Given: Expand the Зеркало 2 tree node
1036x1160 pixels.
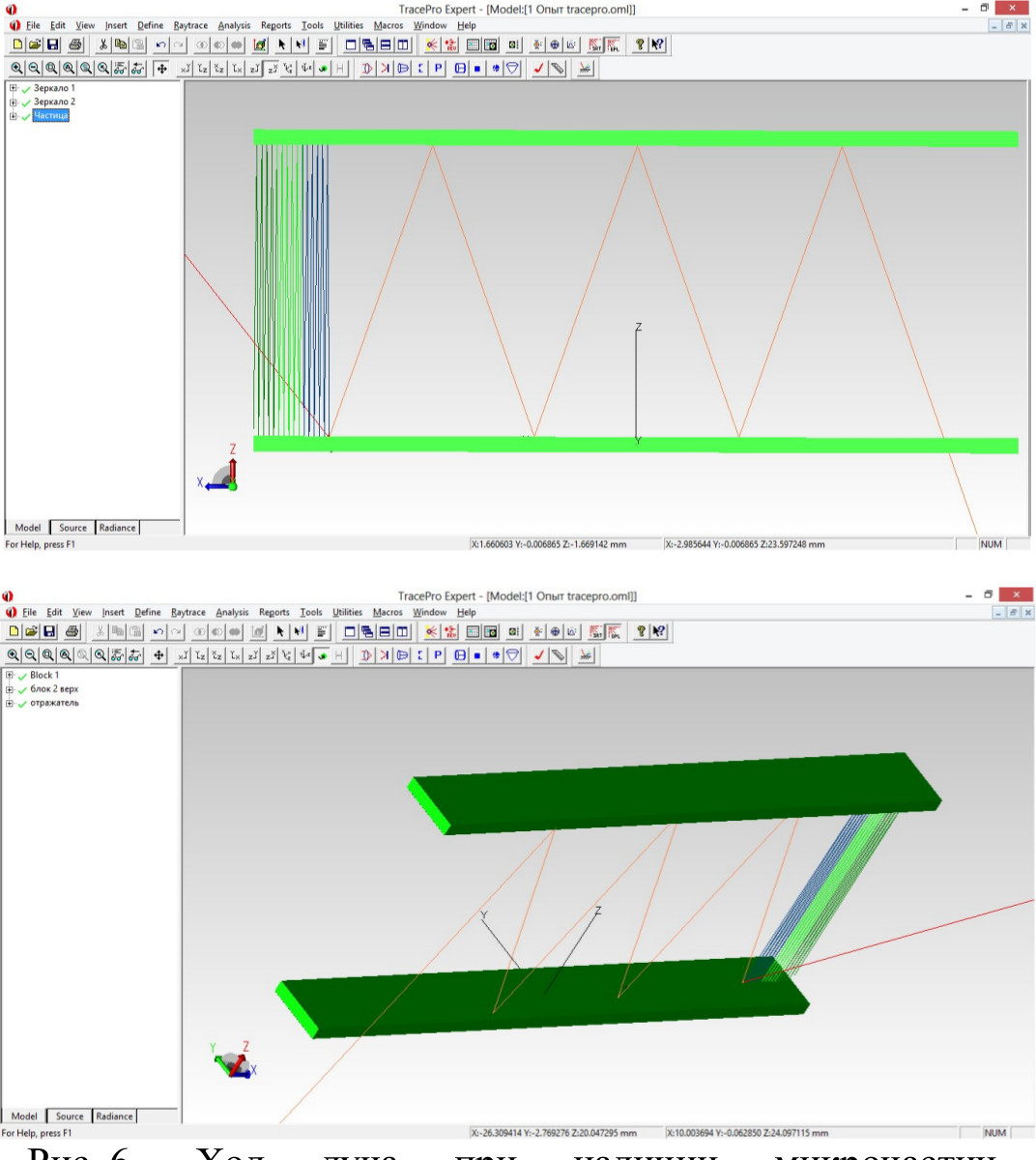Looking at the screenshot, I should coord(13,102).
